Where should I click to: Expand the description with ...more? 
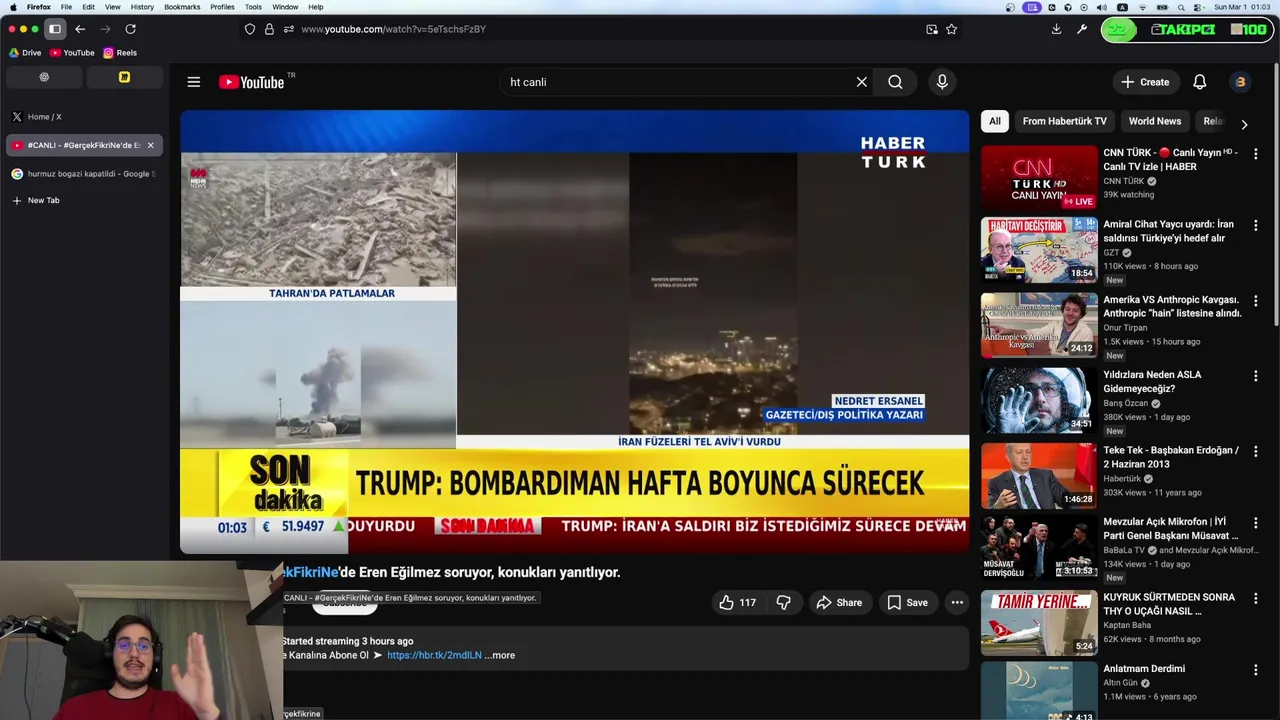(x=500, y=655)
